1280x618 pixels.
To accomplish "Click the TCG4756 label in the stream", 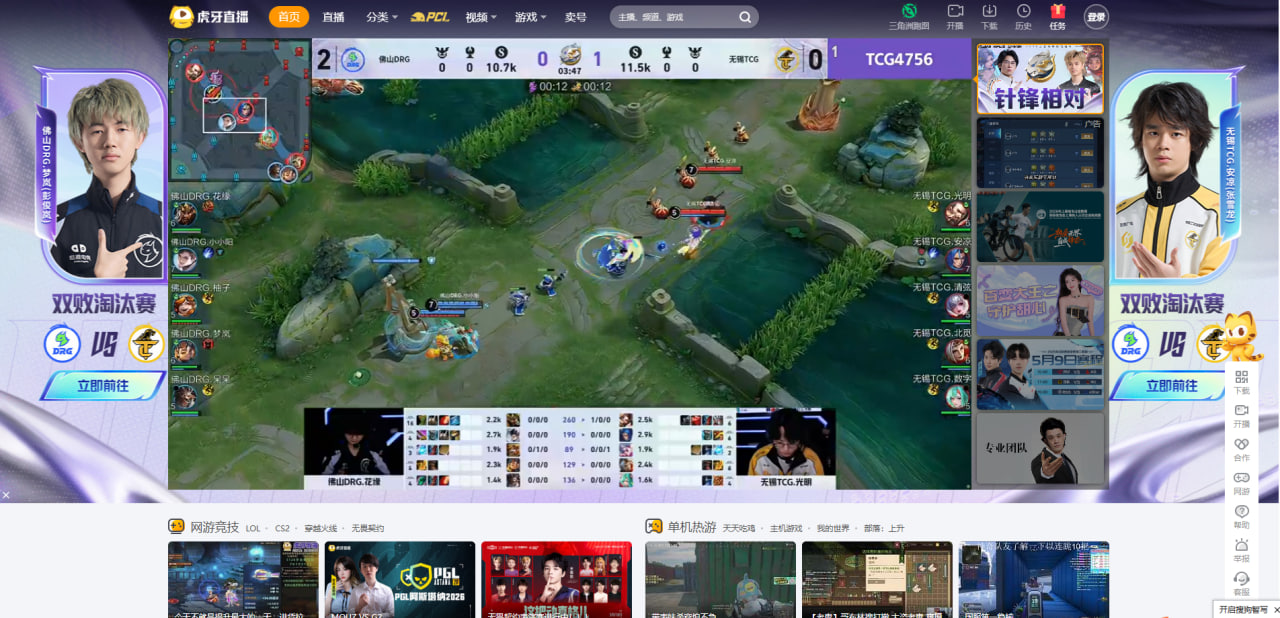I will click(x=899, y=59).
